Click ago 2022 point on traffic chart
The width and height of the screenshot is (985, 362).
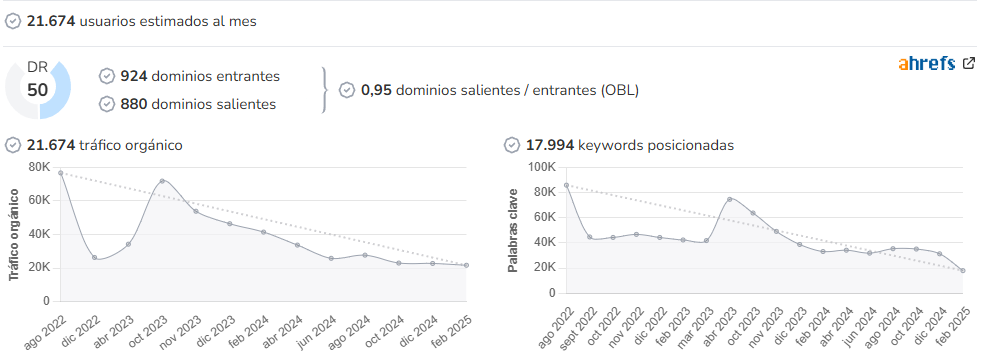[x=61, y=173]
